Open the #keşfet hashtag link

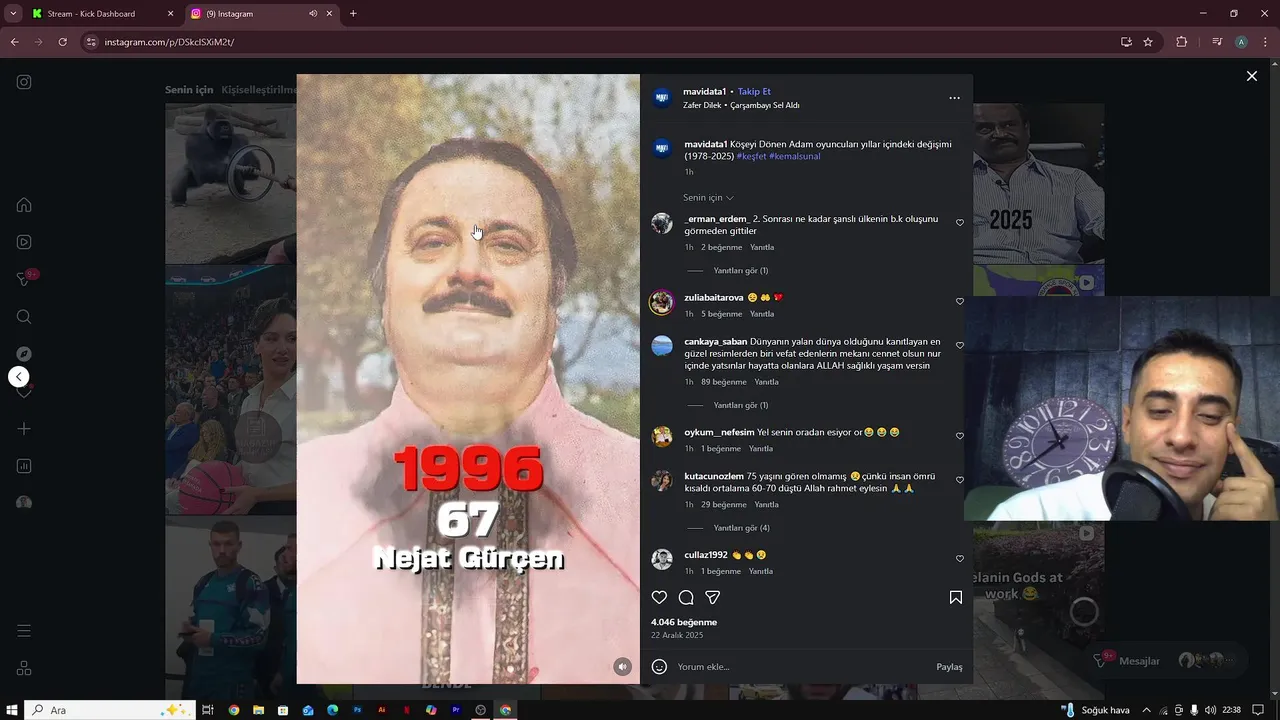tap(751, 157)
